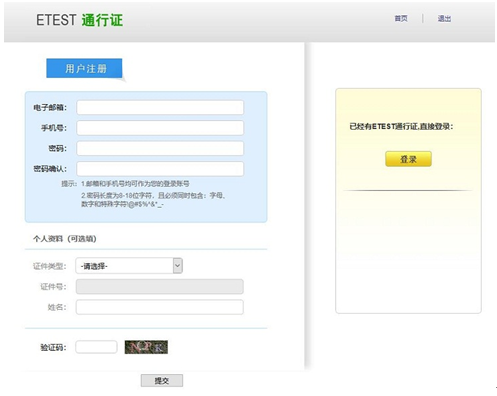The height and width of the screenshot is (396, 497).
Task: Refresh the captcha image
Action: 146,347
